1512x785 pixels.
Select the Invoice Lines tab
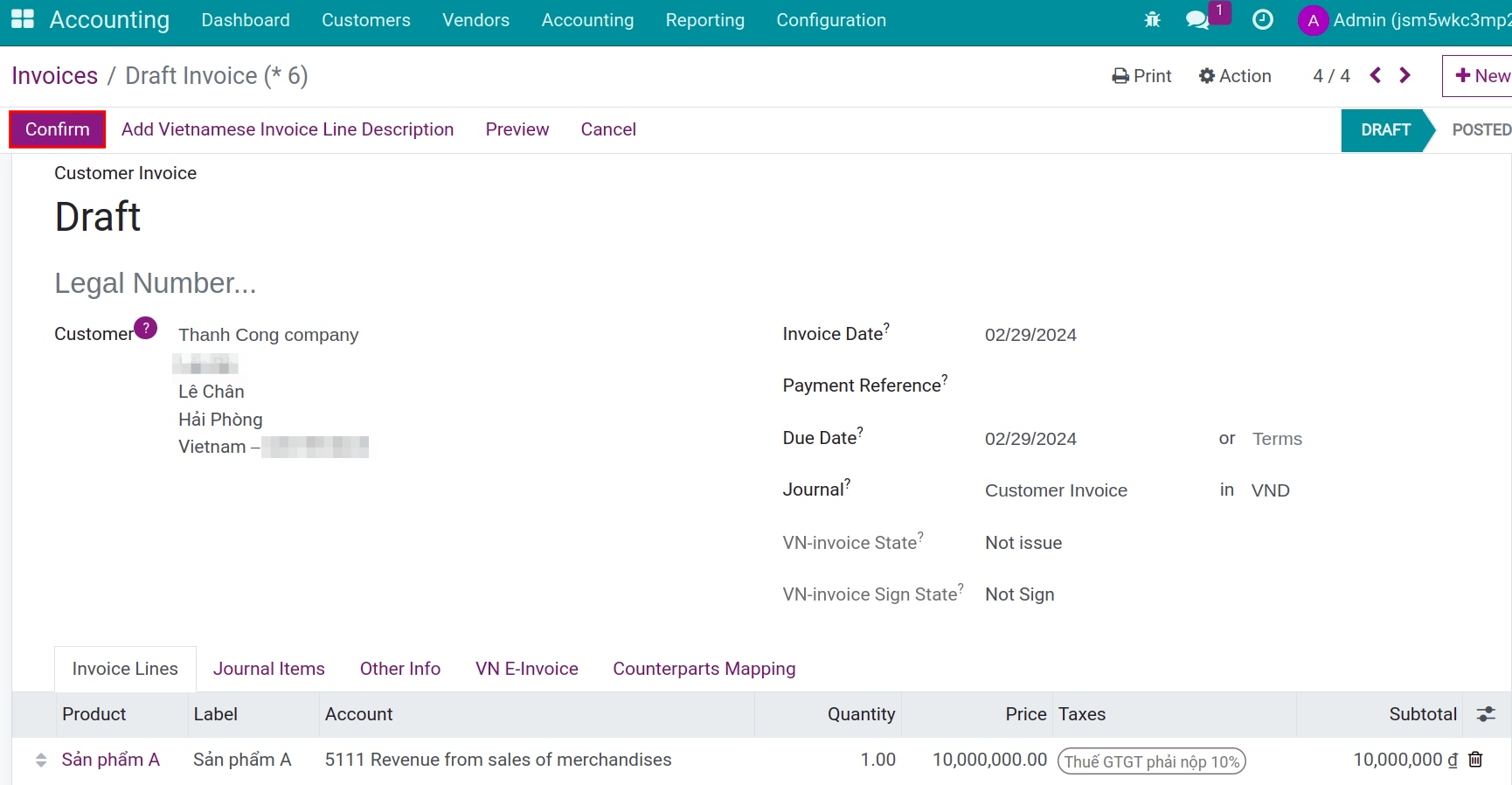click(125, 669)
